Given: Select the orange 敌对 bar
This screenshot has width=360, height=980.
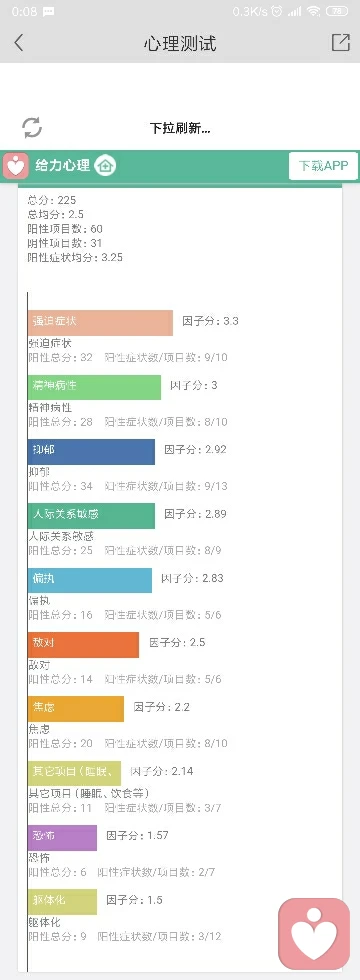Looking at the screenshot, I should click(x=83, y=644).
